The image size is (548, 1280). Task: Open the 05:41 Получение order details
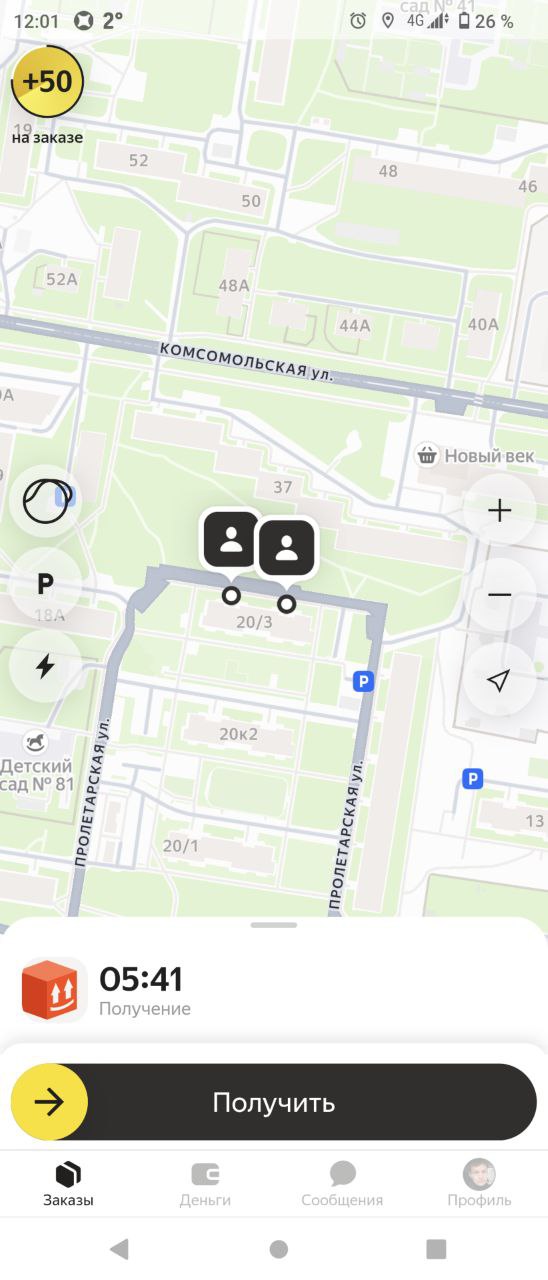[274, 990]
